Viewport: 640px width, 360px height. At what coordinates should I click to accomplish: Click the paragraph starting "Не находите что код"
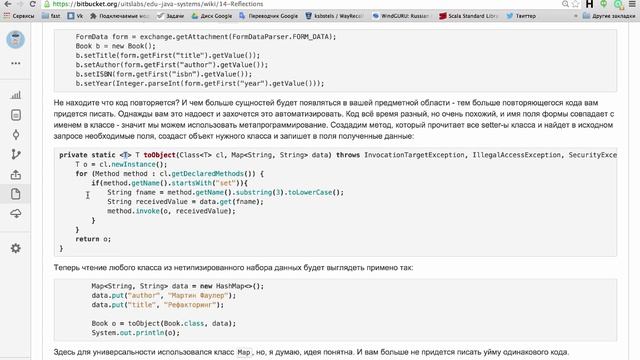coord(334,119)
